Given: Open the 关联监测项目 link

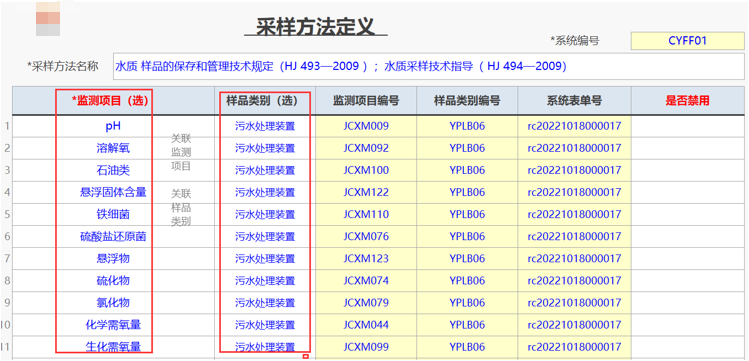Looking at the screenshot, I should coord(181,152).
